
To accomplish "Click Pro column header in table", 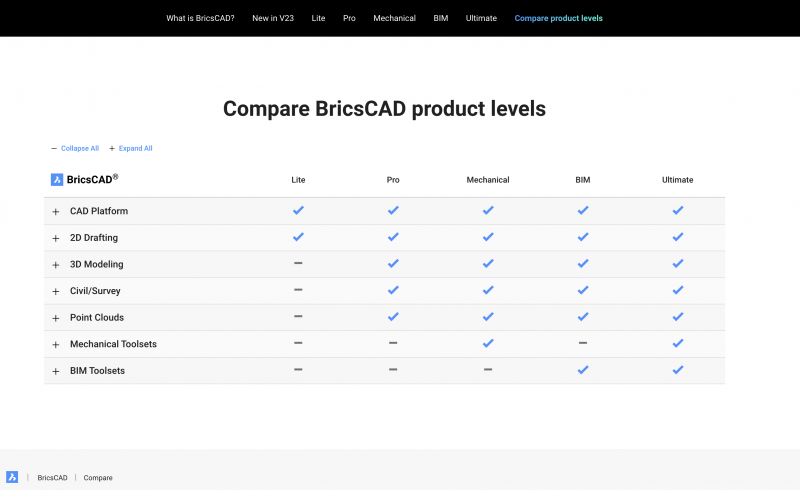I will pos(393,180).
